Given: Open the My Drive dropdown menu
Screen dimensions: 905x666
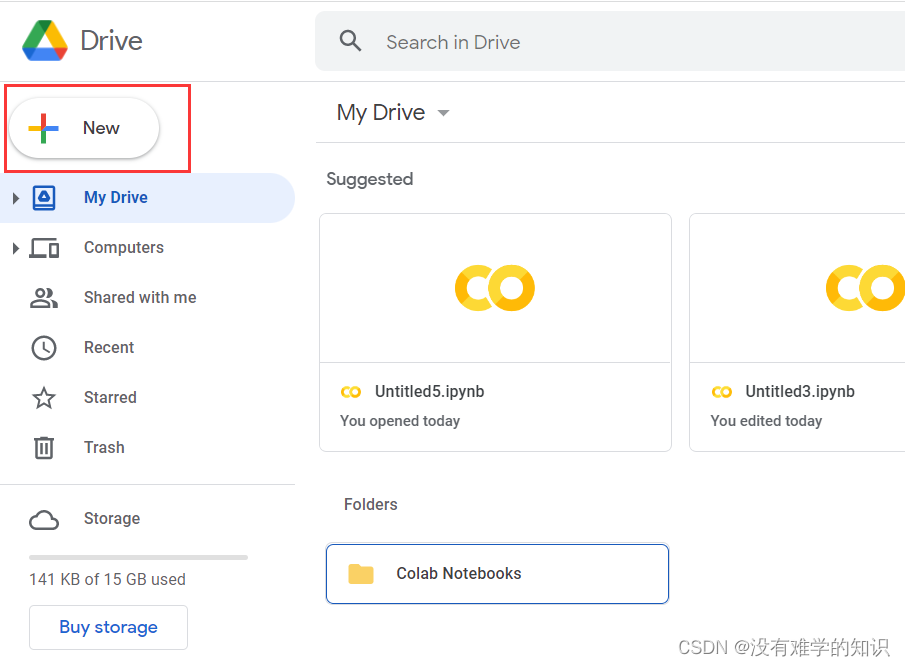Looking at the screenshot, I should [443, 112].
